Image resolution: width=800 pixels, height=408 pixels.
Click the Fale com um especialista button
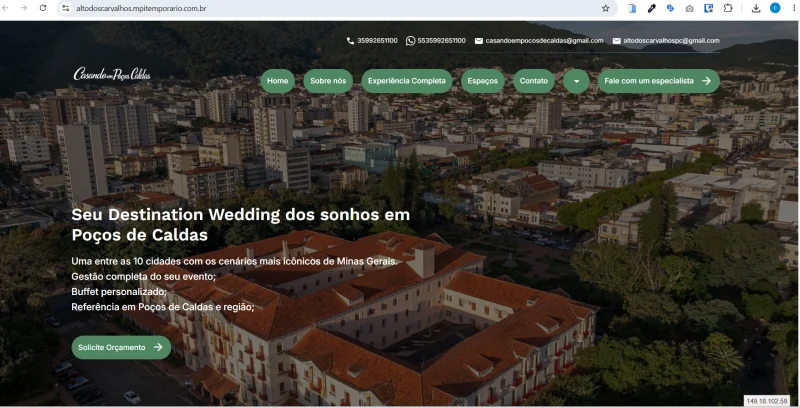tap(659, 81)
